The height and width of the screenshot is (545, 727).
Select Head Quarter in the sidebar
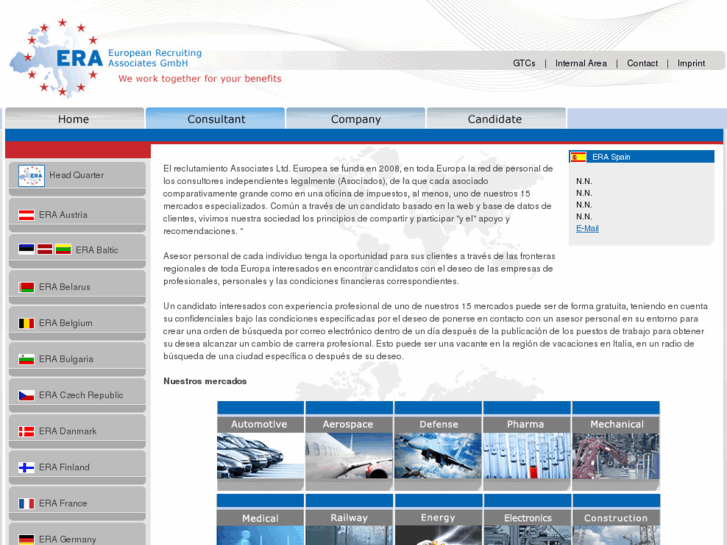coord(77,178)
